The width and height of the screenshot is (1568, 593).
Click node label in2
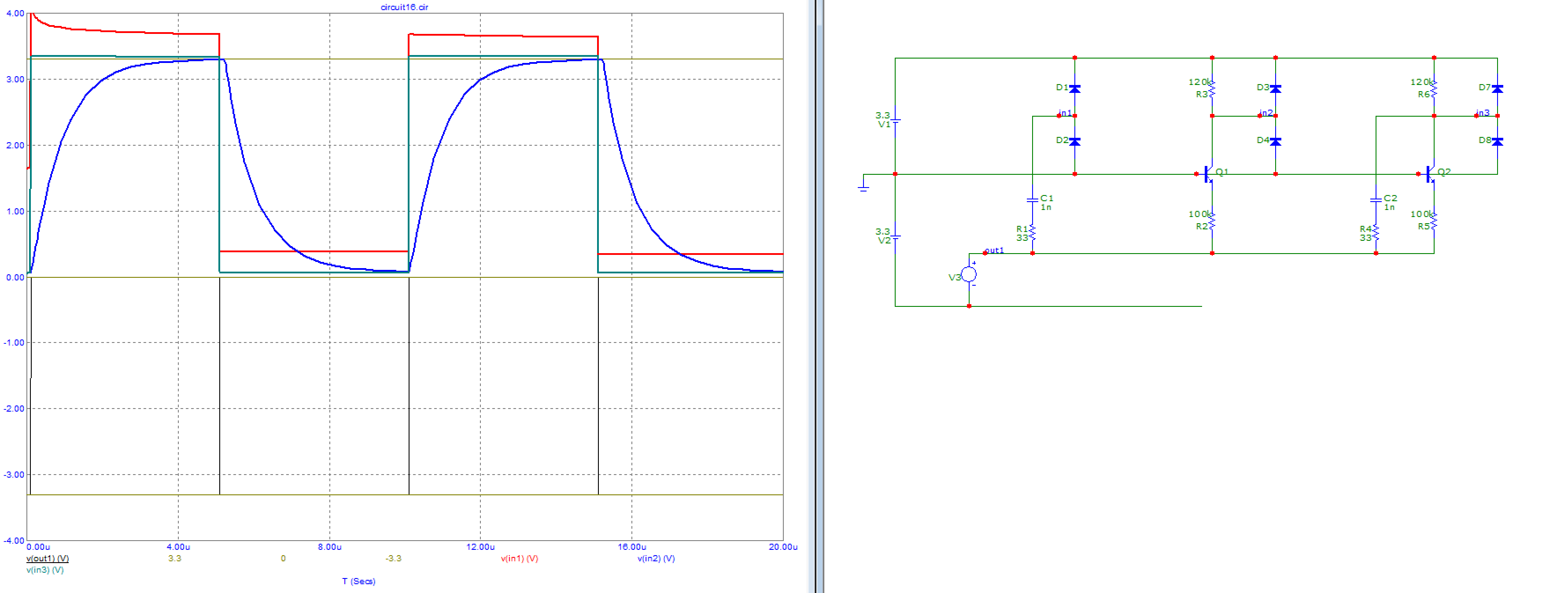[1266, 113]
